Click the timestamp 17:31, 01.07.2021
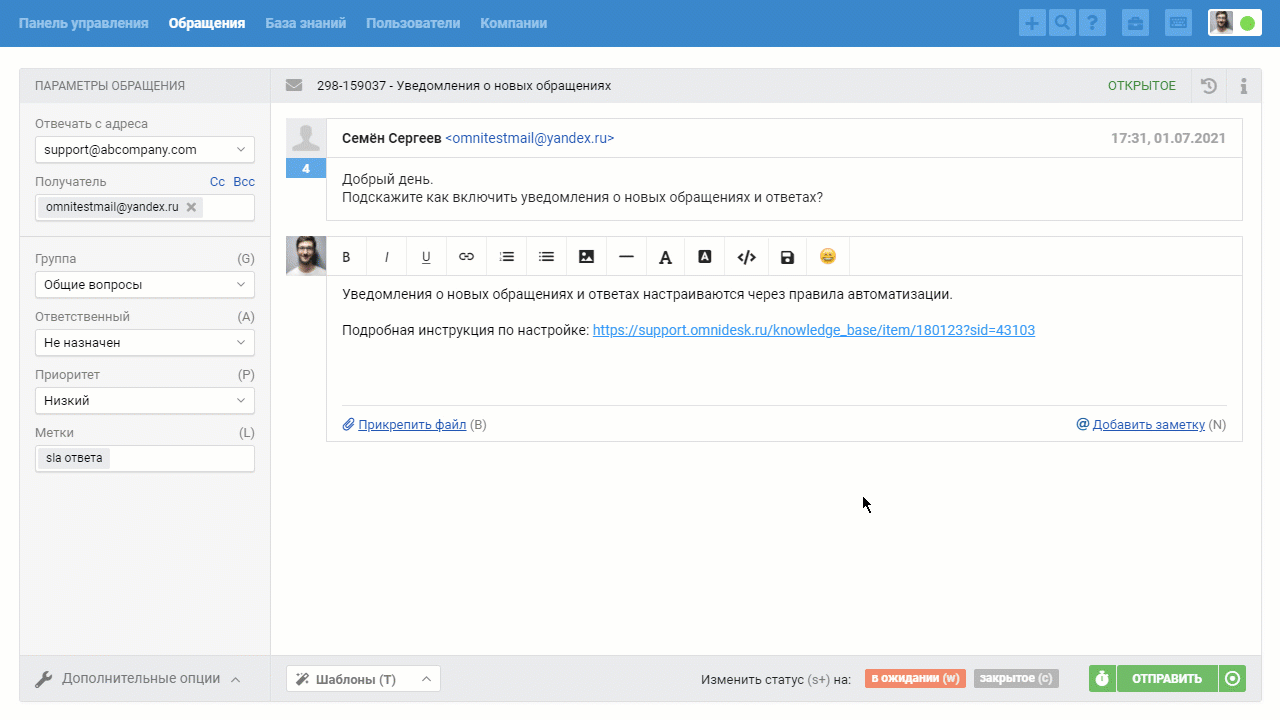 point(1168,138)
